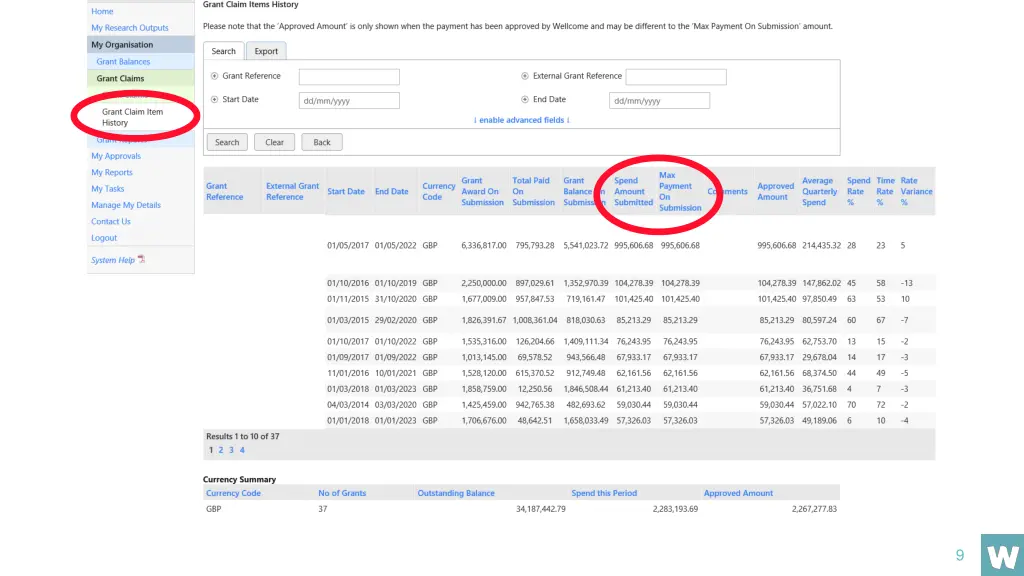
Task: Open My Reports link
Action: pyautogui.click(x=112, y=172)
